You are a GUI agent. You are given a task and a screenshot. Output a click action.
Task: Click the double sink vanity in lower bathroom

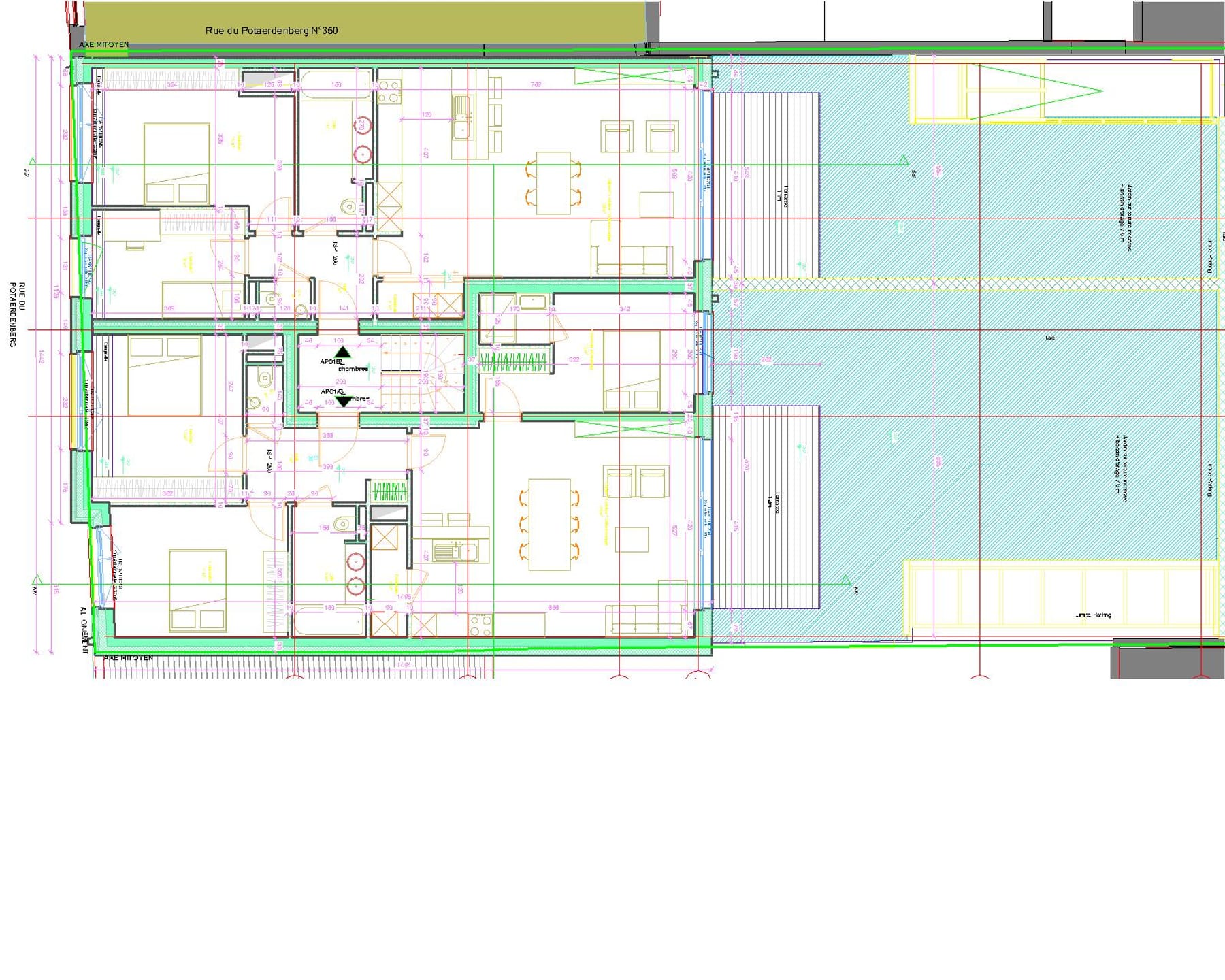[x=356, y=573]
